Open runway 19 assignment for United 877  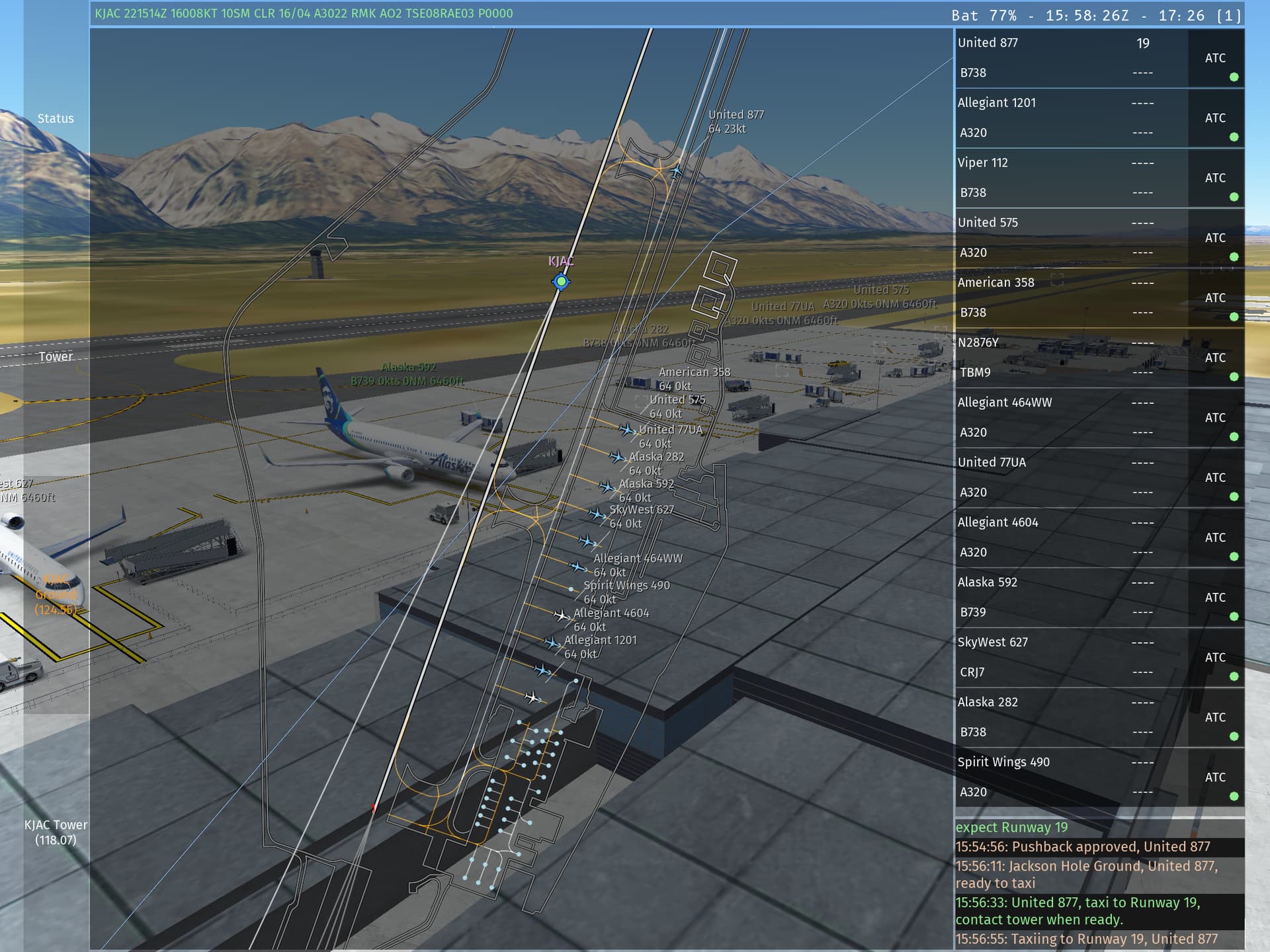[1142, 44]
